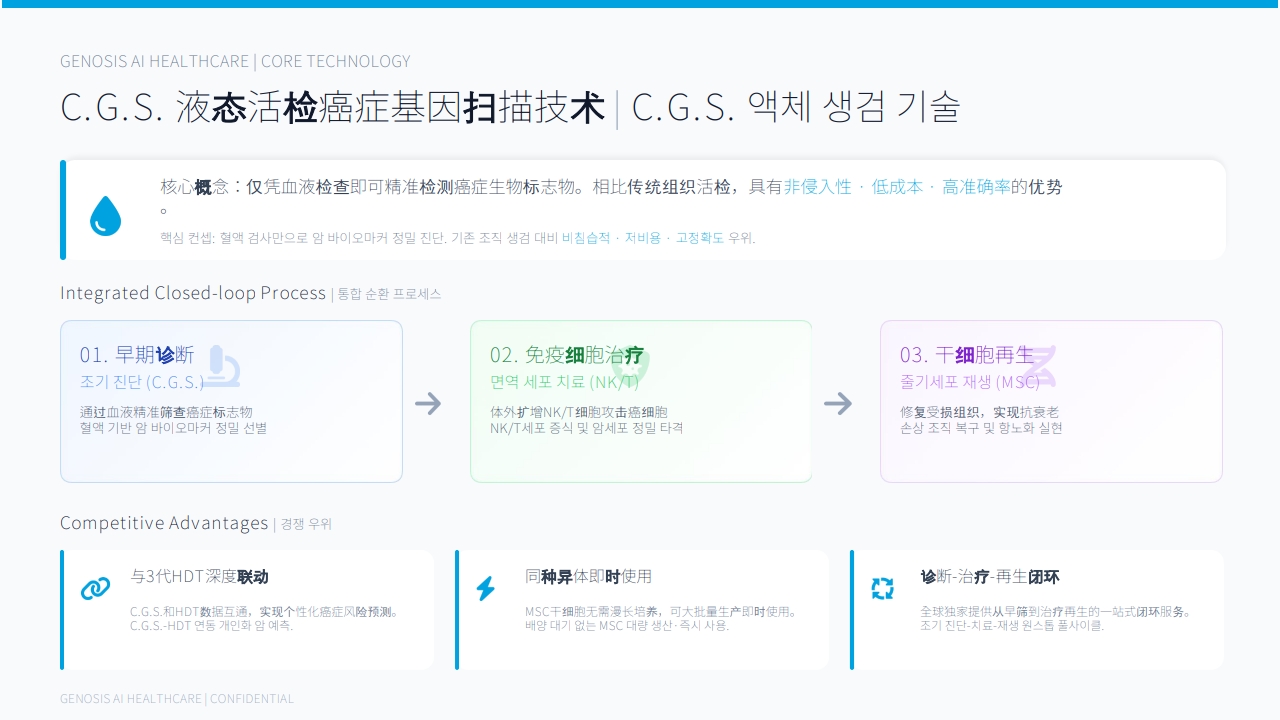Click the GENOSIS AI HEALTHCARE | CORE TECHNOLOGY header
Image resolution: width=1280 pixels, height=720 pixels.
(x=235, y=61)
